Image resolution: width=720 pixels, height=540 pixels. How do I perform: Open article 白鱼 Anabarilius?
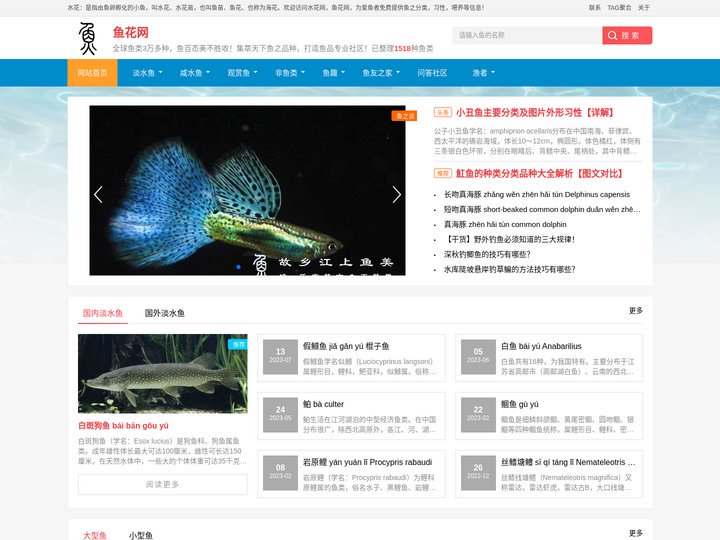(541, 346)
